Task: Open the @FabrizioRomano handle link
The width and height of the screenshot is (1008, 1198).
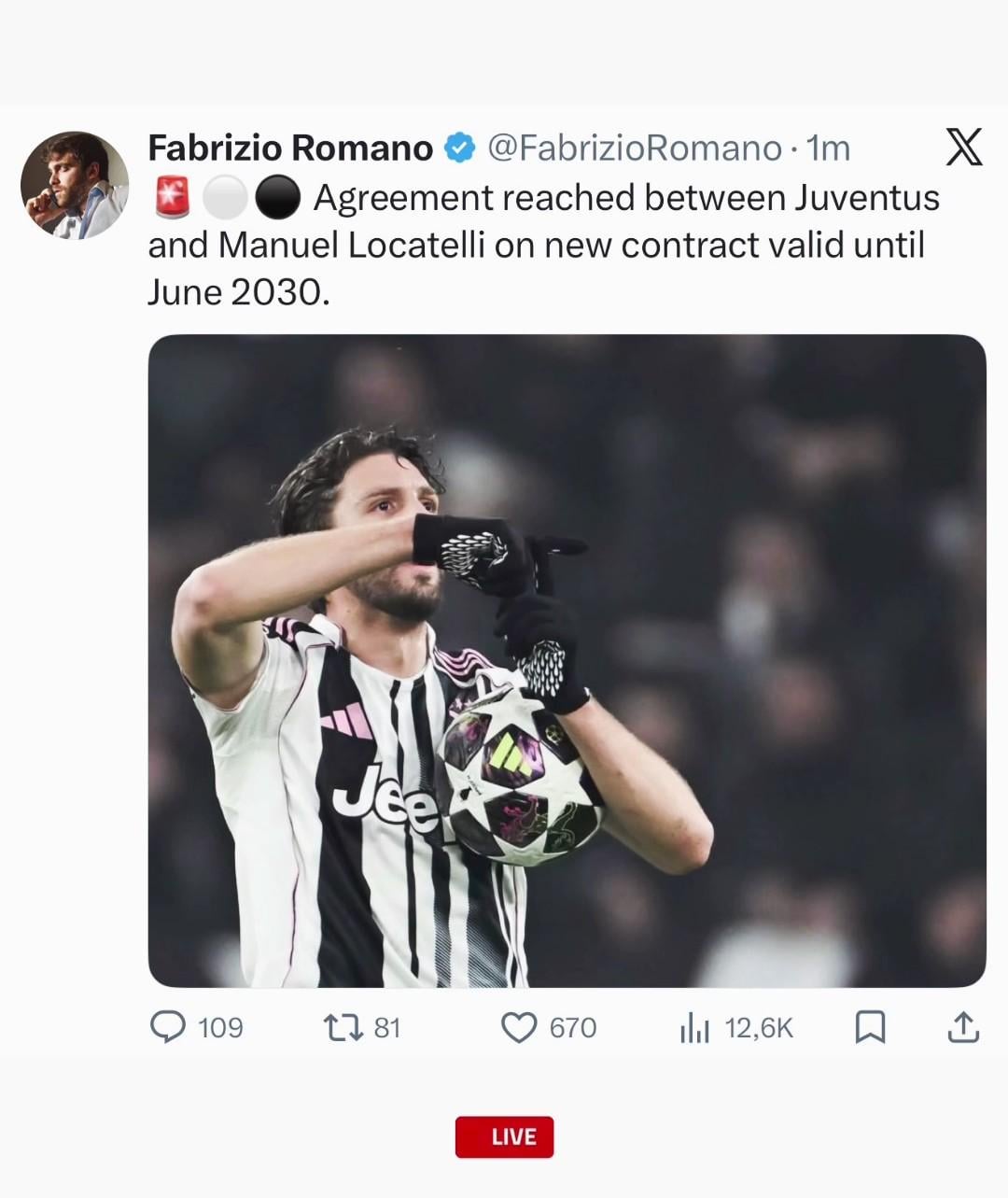Action: (x=635, y=148)
